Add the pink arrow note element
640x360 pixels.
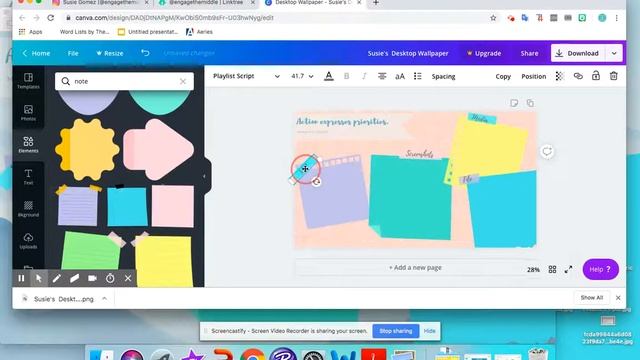point(158,149)
